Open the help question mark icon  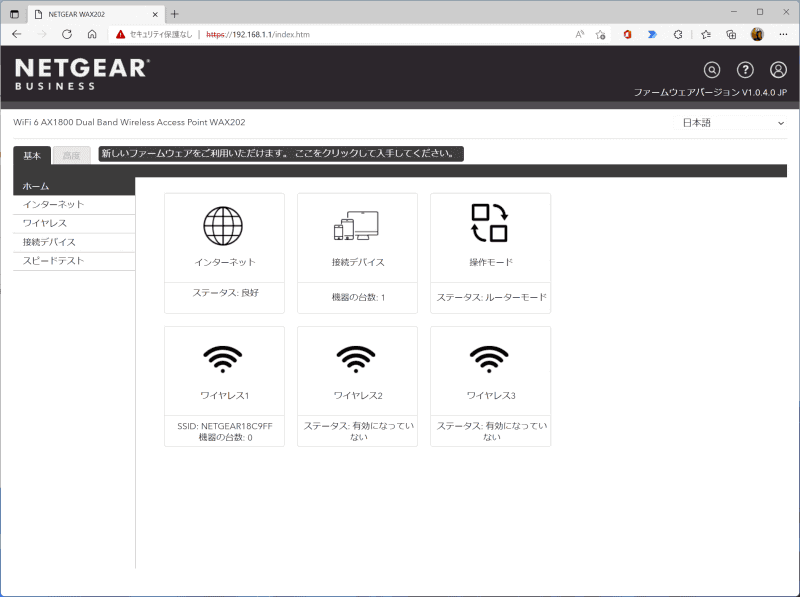pos(745,69)
